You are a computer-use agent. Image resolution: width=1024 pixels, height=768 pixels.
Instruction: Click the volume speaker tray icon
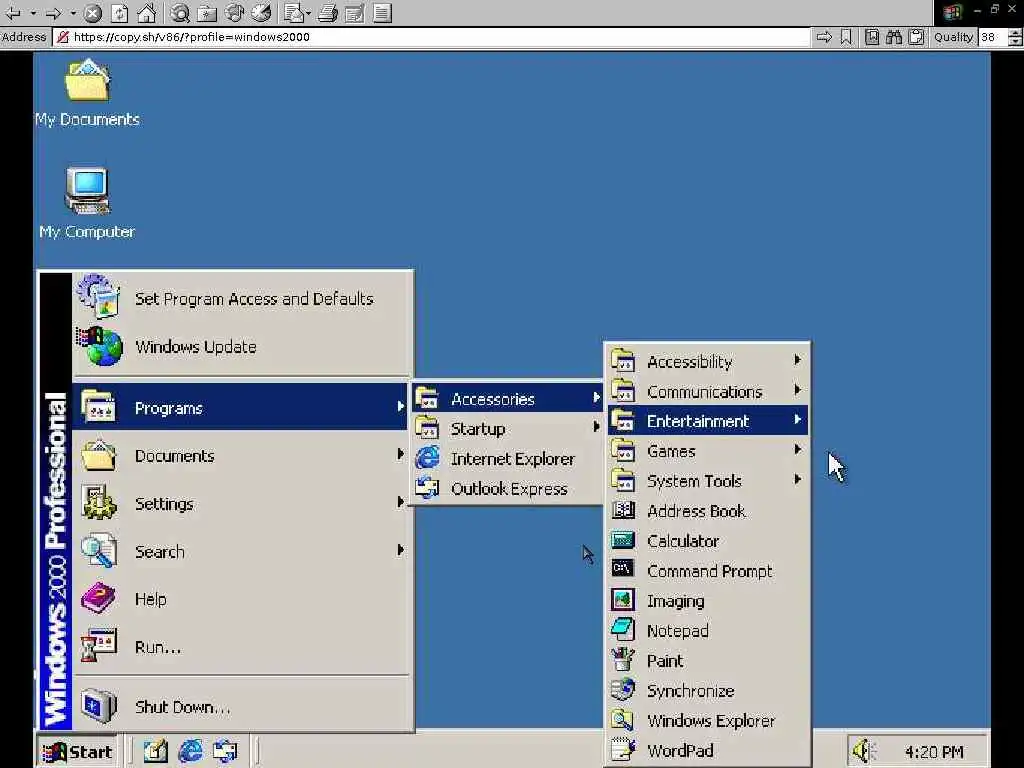(x=863, y=751)
